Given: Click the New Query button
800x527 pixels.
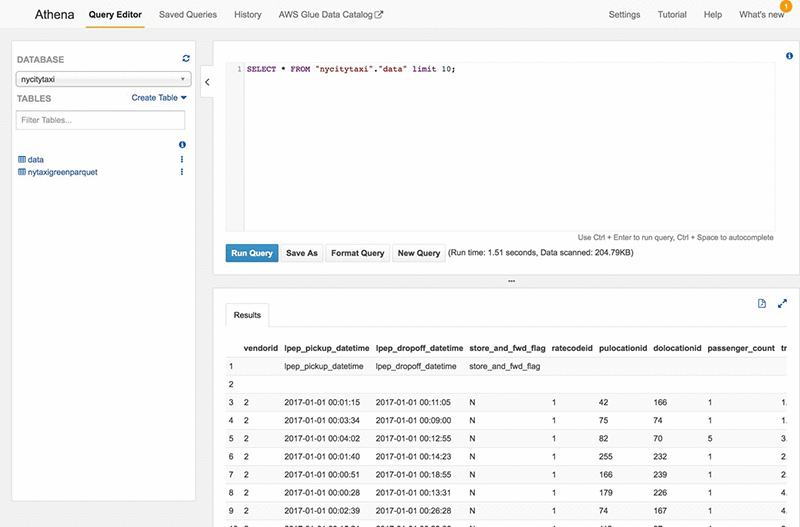Looking at the screenshot, I should [x=419, y=253].
